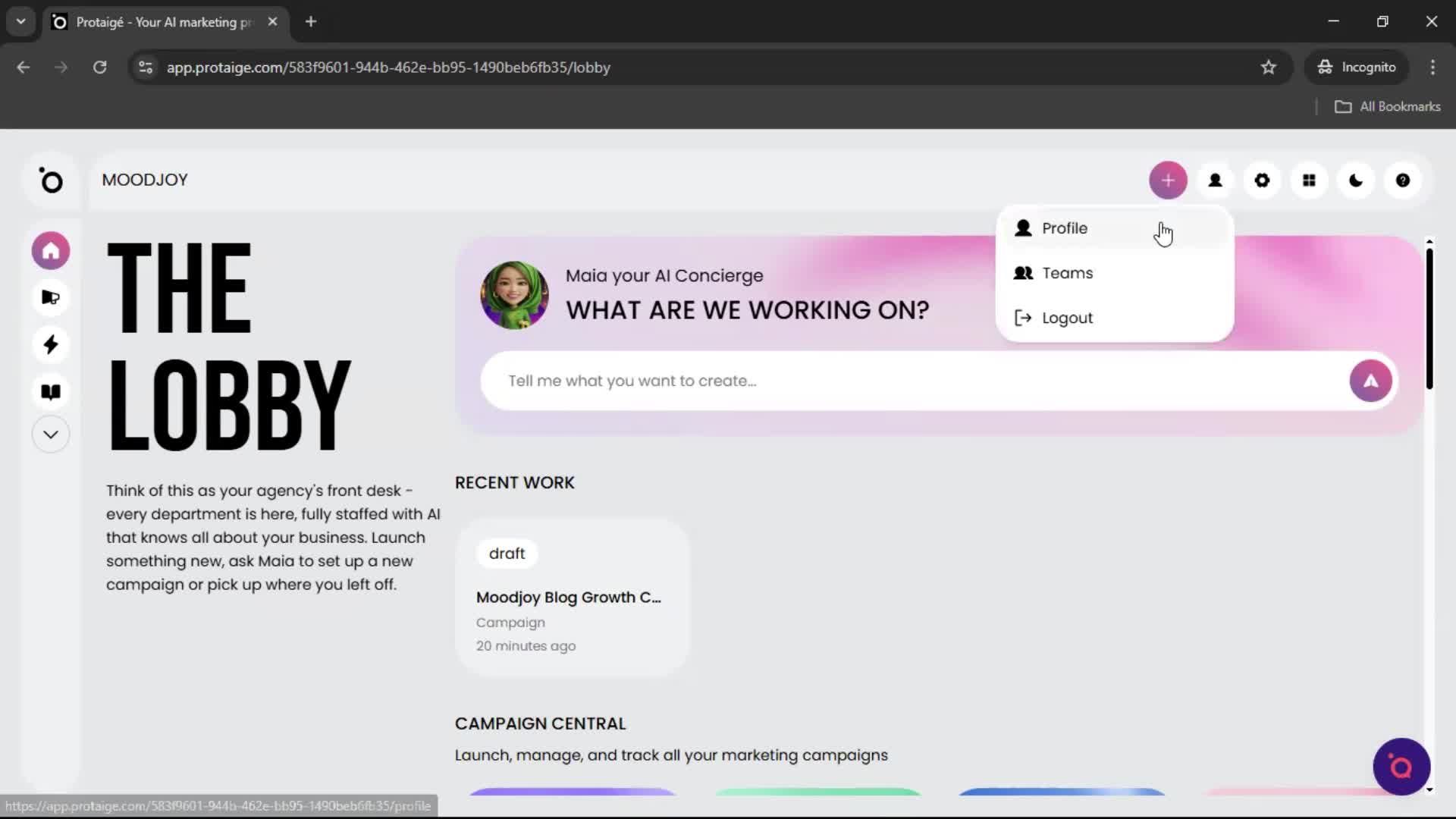Image resolution: width=1456 pixels, height=819 pixels.
Task: Toggle dark mode with the moon icon
Action: 1356,180
